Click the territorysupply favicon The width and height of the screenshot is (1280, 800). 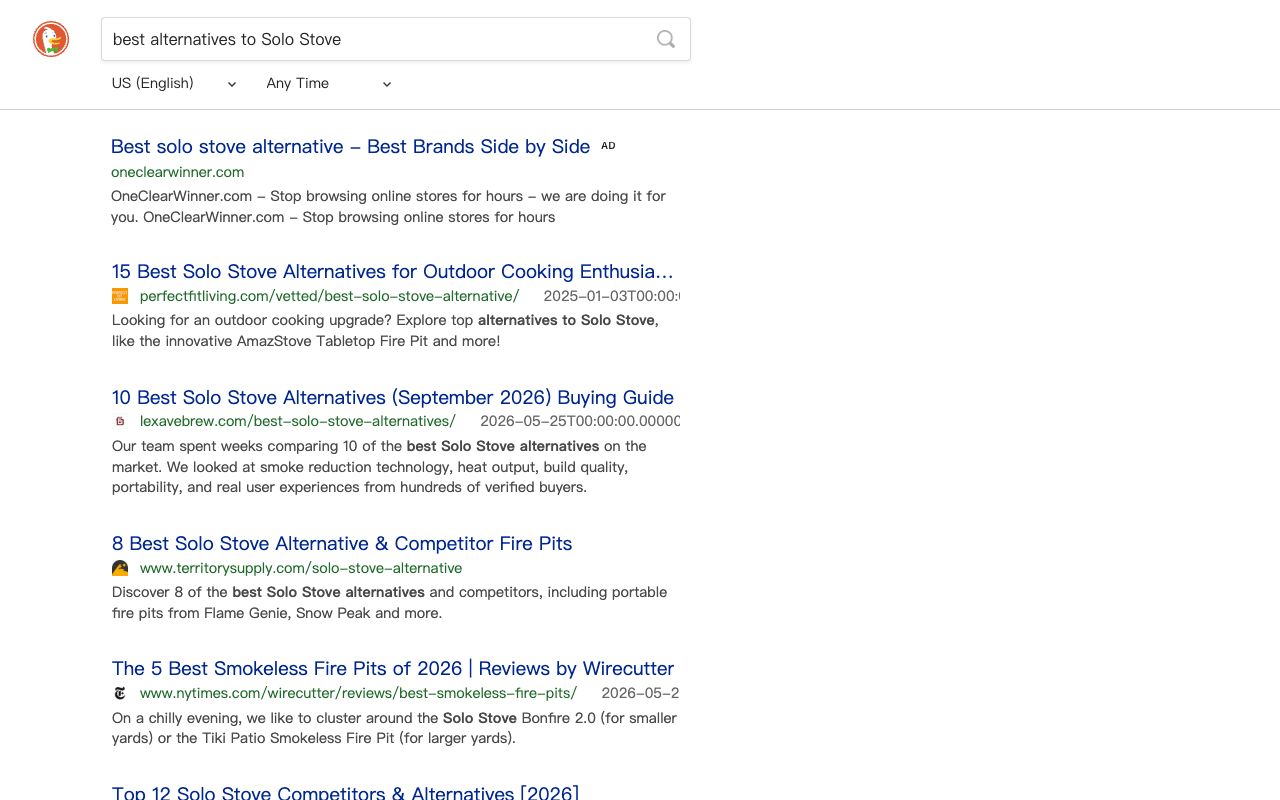[x=120, y=568]
